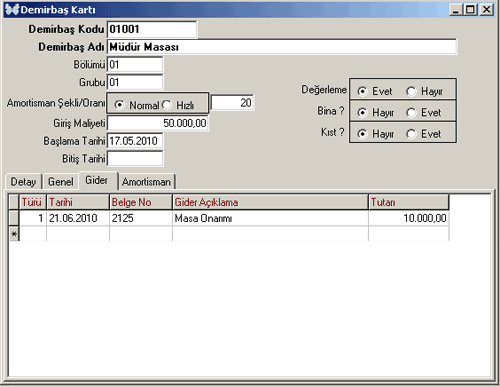Viewport: 500px width, 387px height.
Task: Set Bina option to Evet
Action: point(411,113)
